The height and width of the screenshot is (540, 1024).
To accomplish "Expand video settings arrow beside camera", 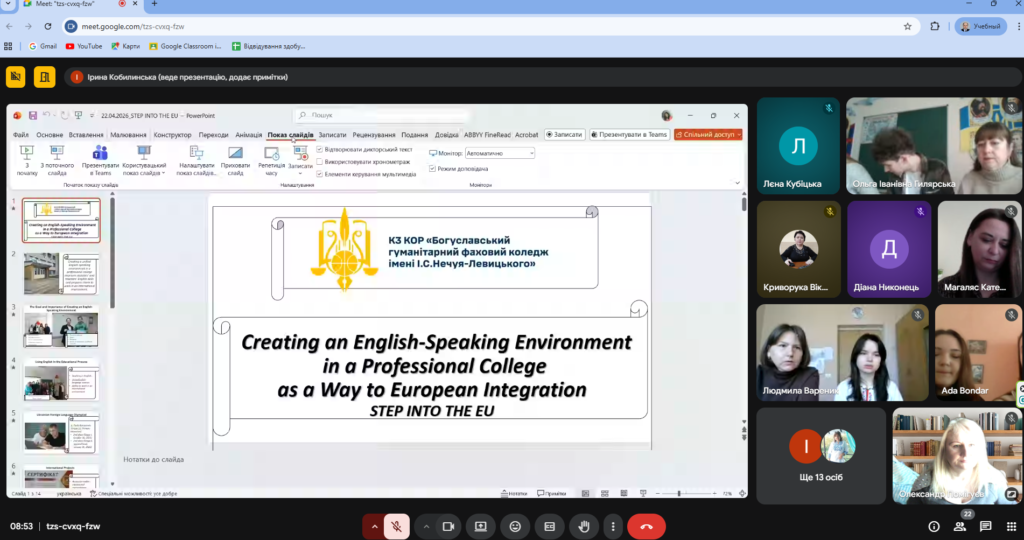I will (426, 526).
